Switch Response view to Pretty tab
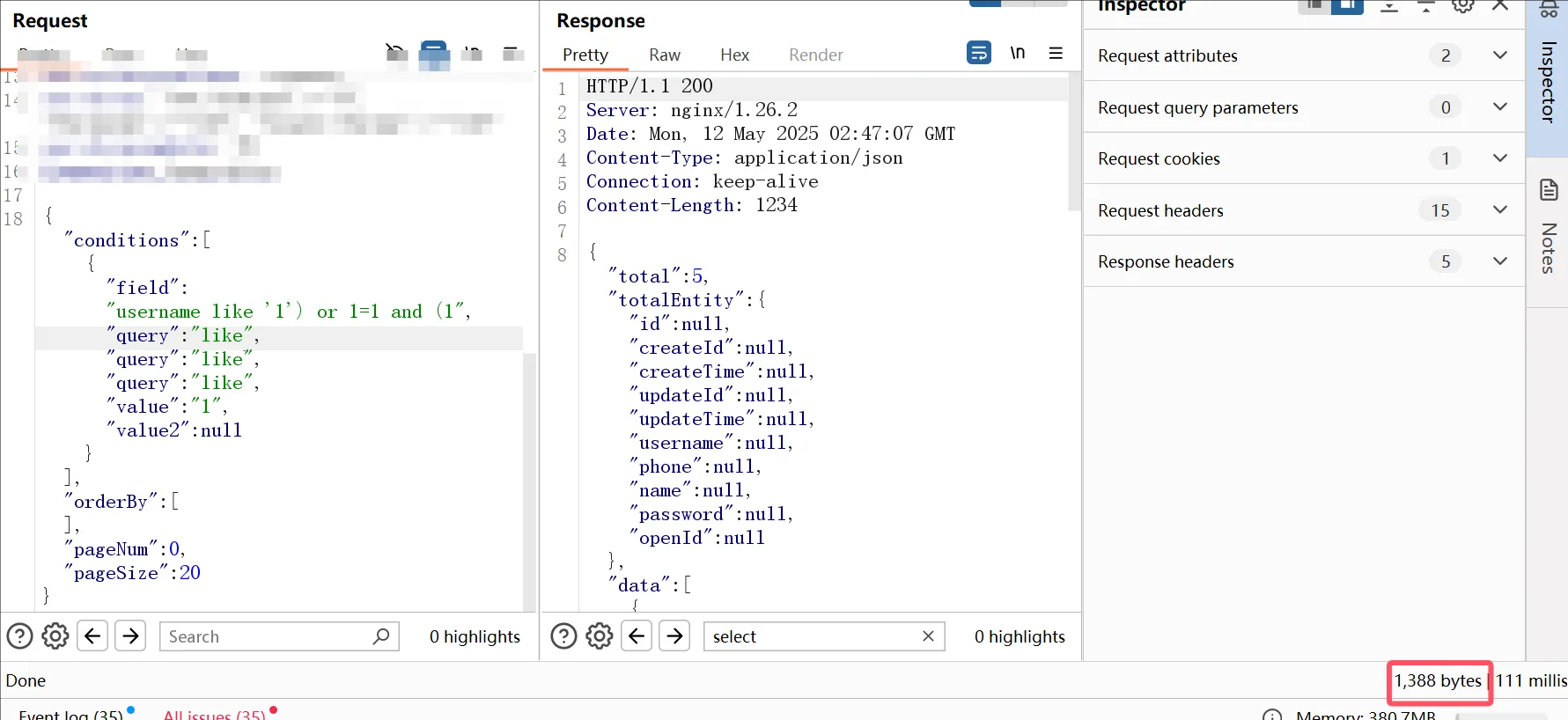Image resolution: width=1568 pixels, height=720 pixels. [x=585, y=55]
